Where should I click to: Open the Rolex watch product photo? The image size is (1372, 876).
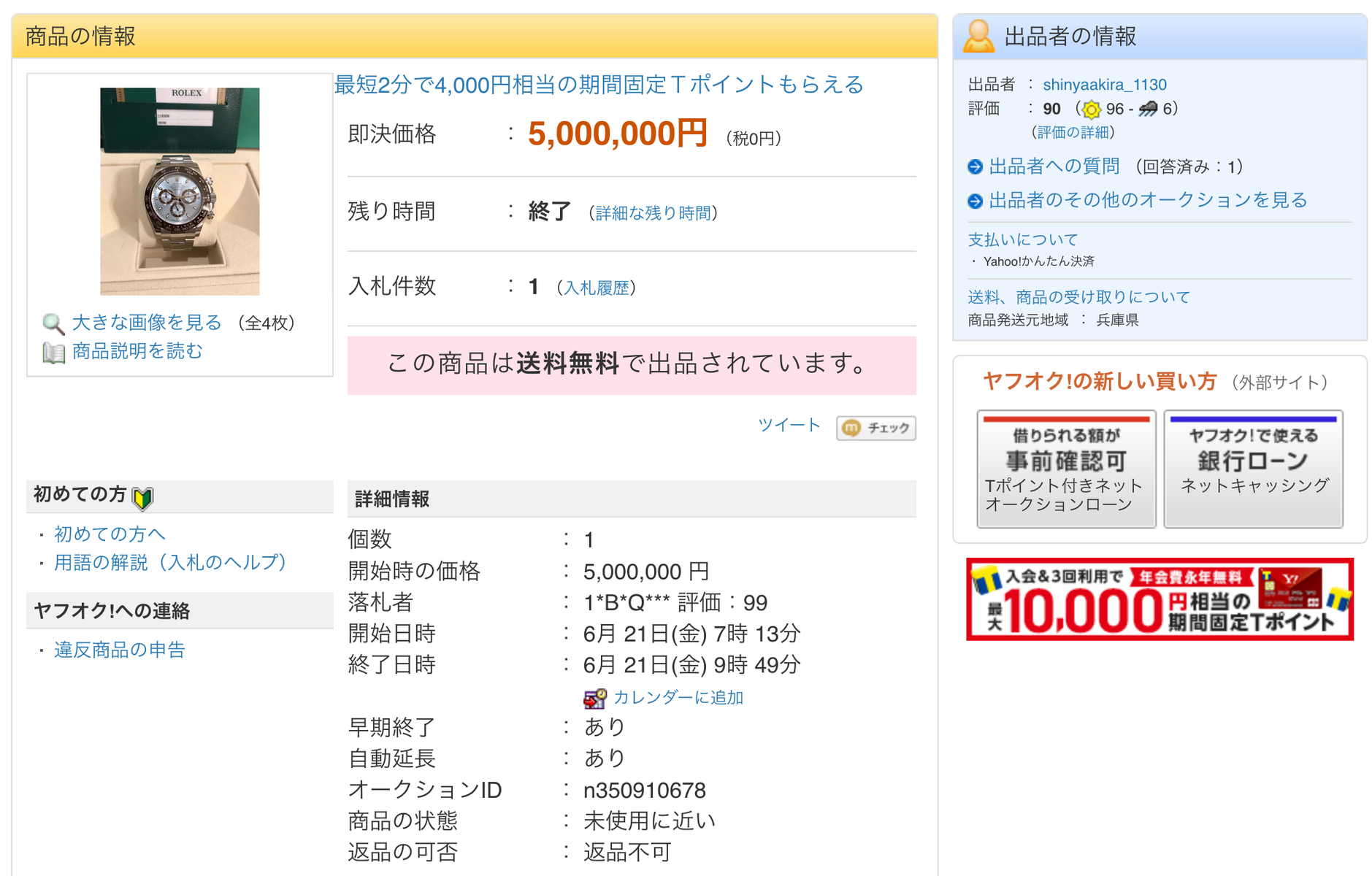tap(180, 191)
